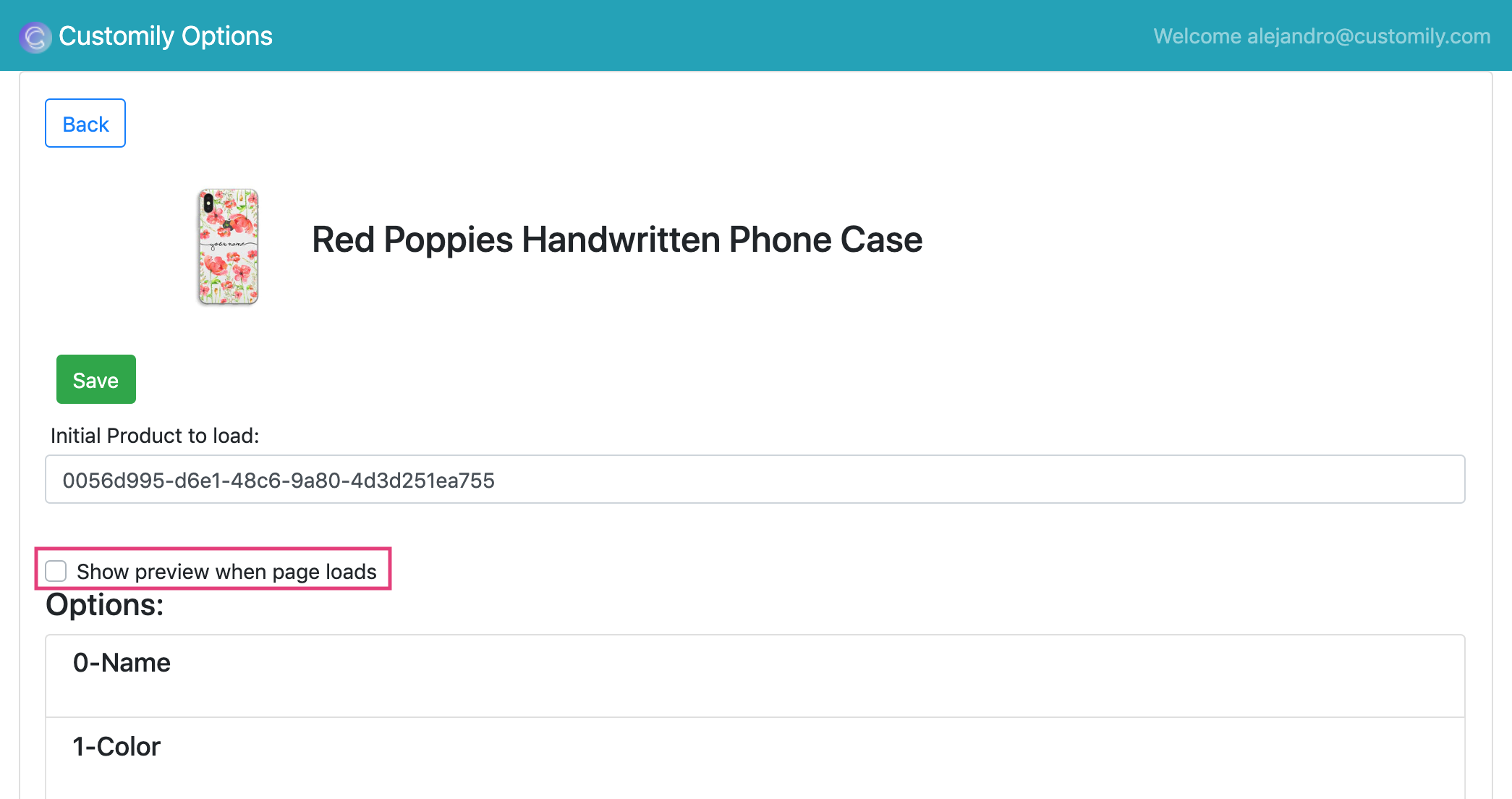Click the Options section heading

(105, 605)
